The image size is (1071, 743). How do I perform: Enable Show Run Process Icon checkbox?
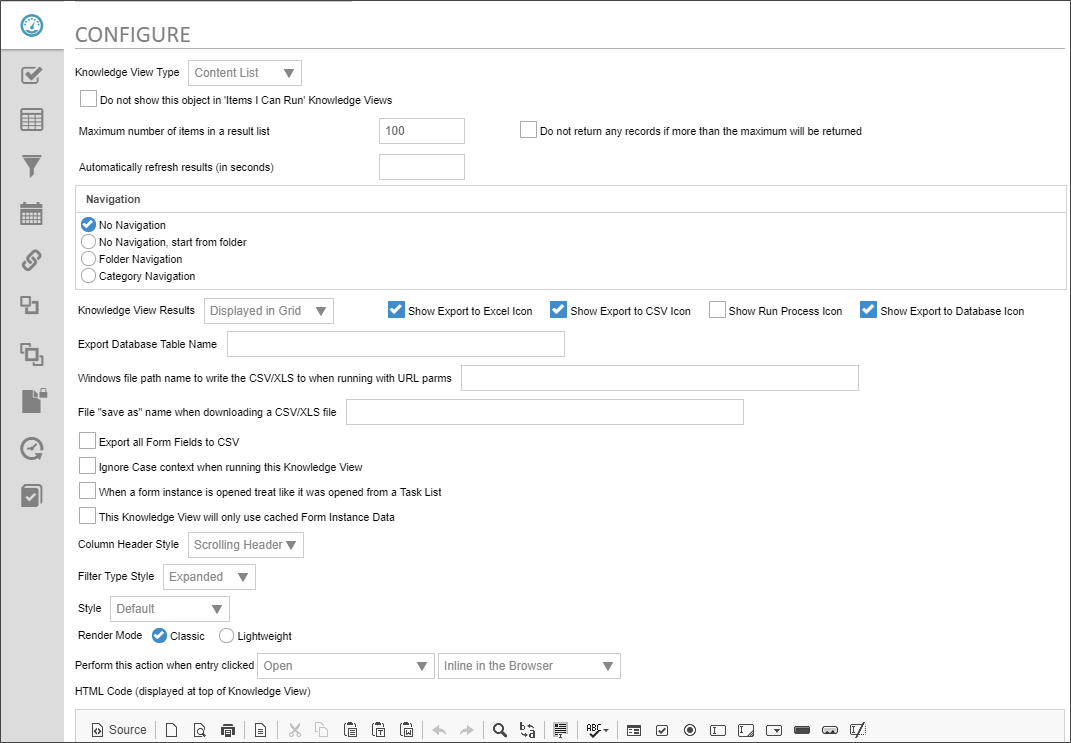tap(717, 310)
